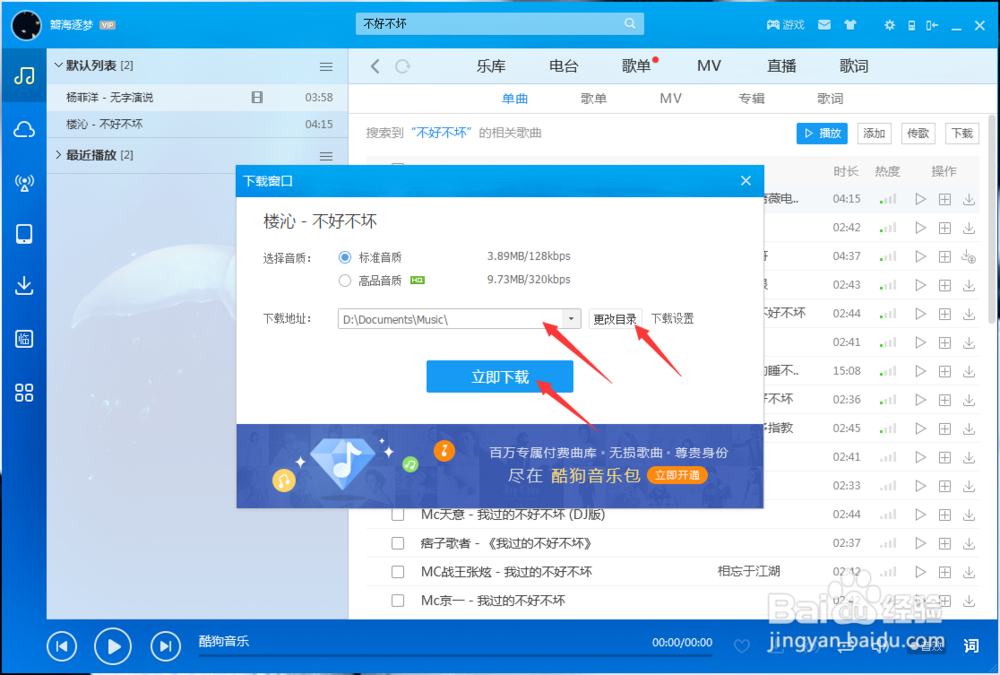Check the Mc天意 song checkbox
The width and height of the screenshot is (1000, 675).
click(397, 514)
